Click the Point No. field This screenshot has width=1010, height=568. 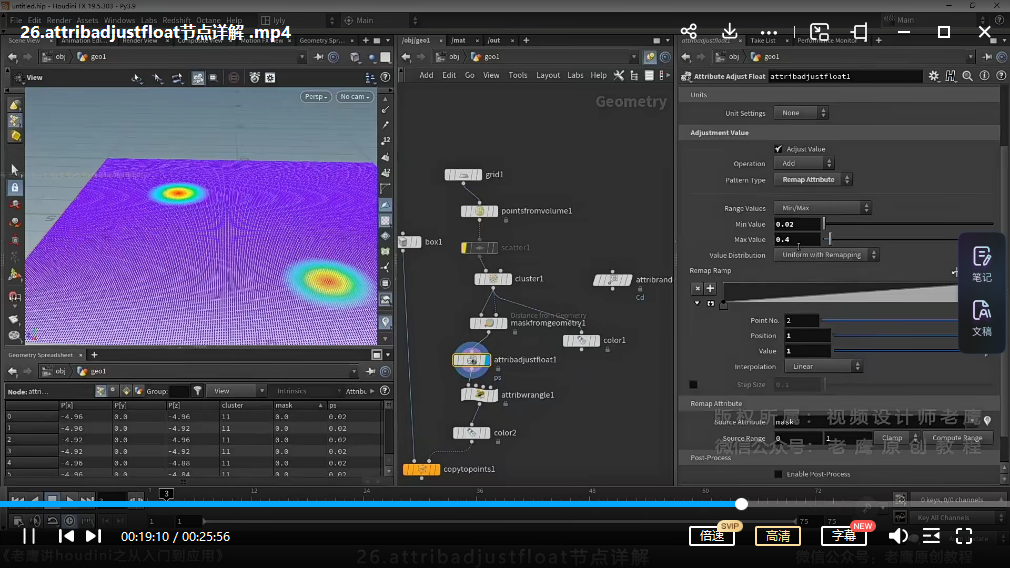pyautogui.click(x=801, y=320)
